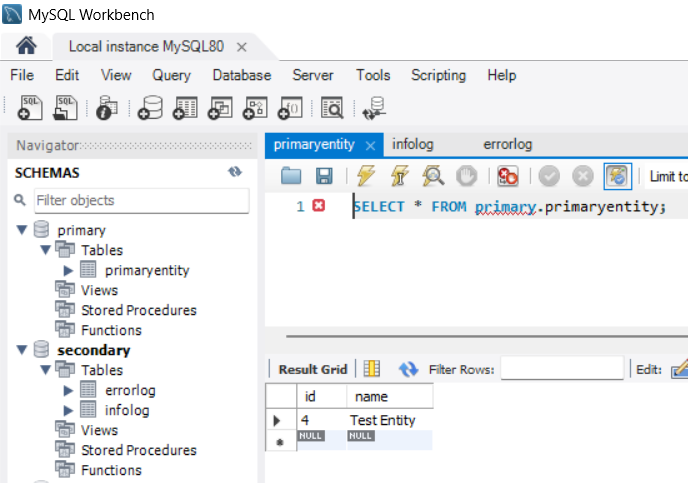Image resolution: width=688 pixels, height=483 pixels.
Task: Execute the query with lightning bolt
Action: [366, 176]
